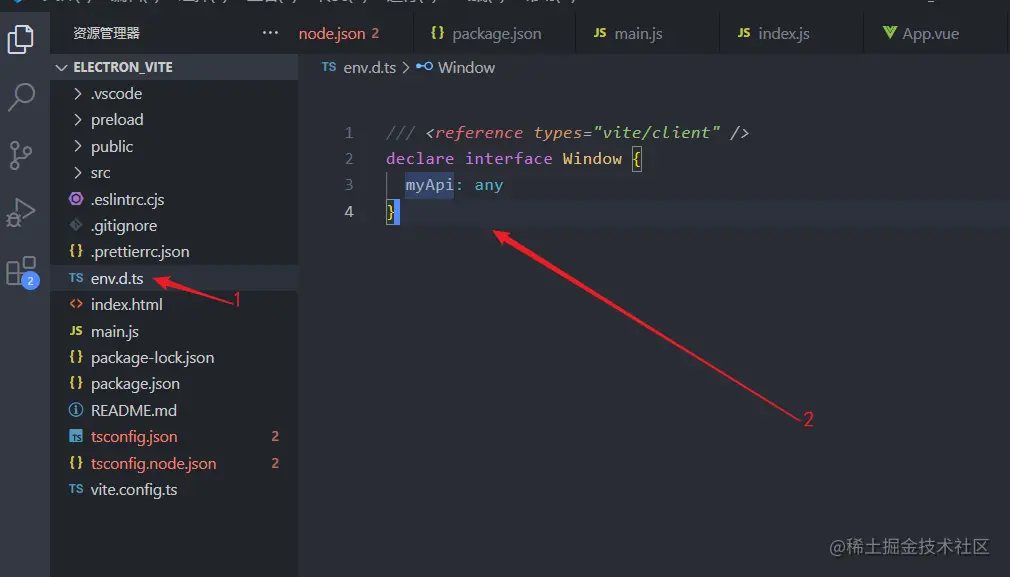
Task: Click the any type keyword on line 3
Action: click(x=489, y=185)
